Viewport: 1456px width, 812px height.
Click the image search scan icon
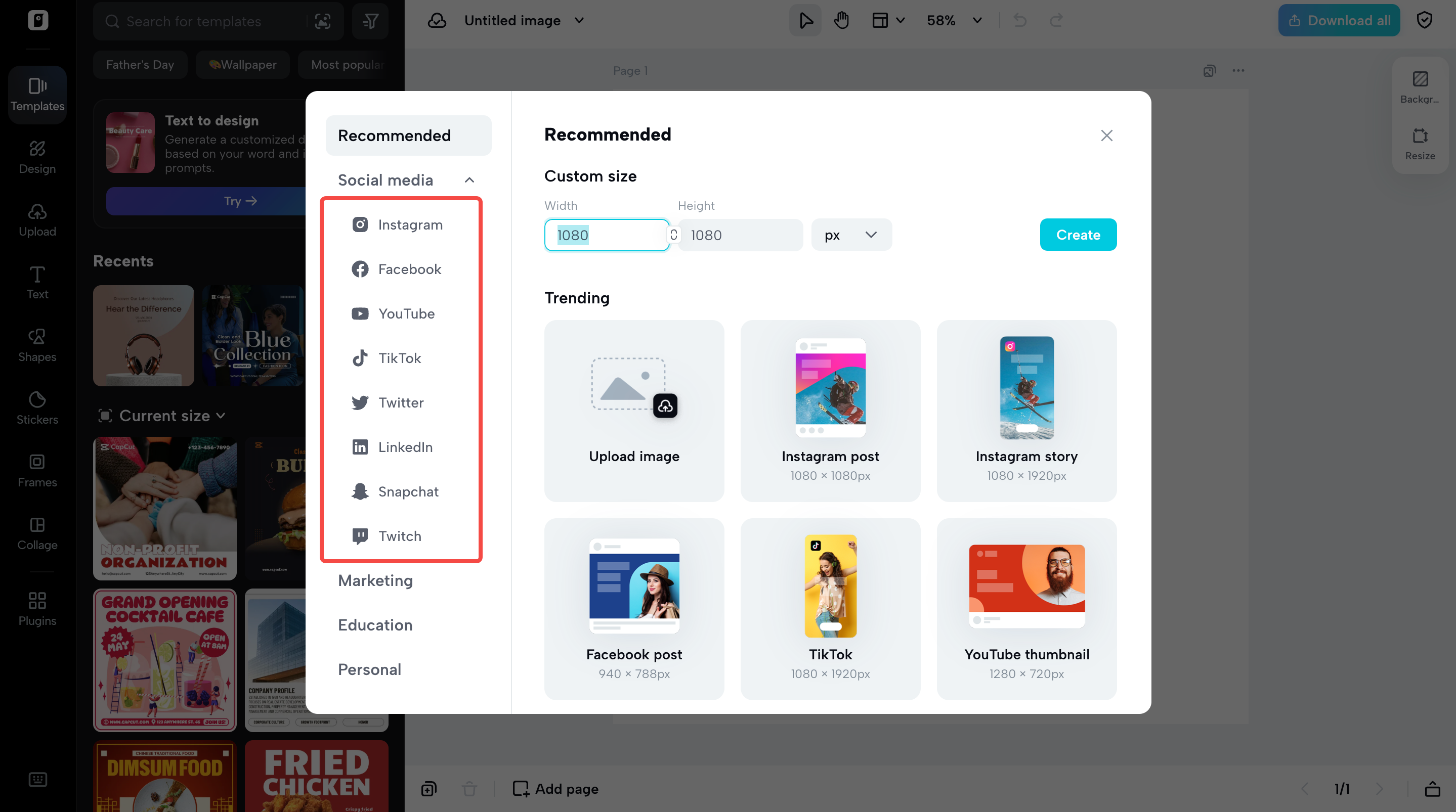tap(323, 21)
